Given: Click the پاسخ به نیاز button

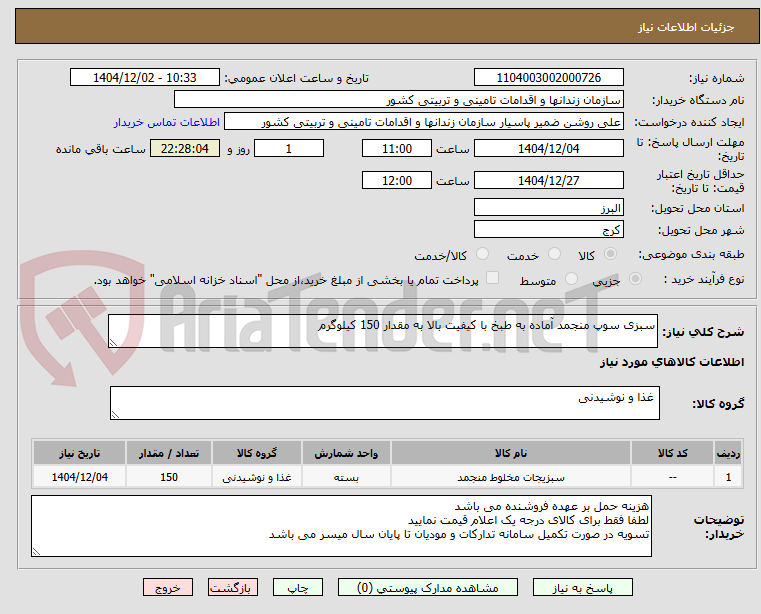Looking at the screenshot, I should [582, 587].
